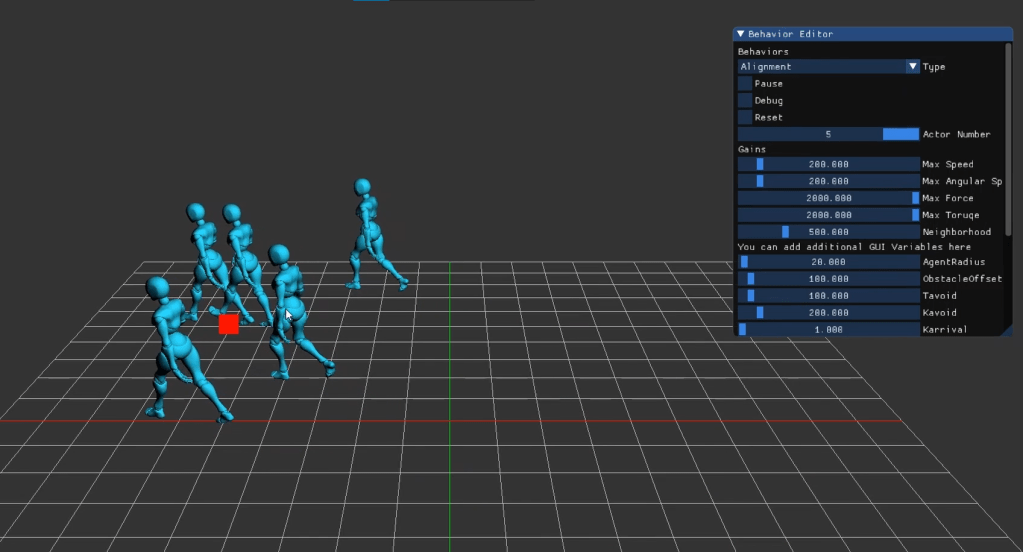The image size is (1023, 552).
Task: Click the ObstacleOffset slider
Action: click(828, 279)
